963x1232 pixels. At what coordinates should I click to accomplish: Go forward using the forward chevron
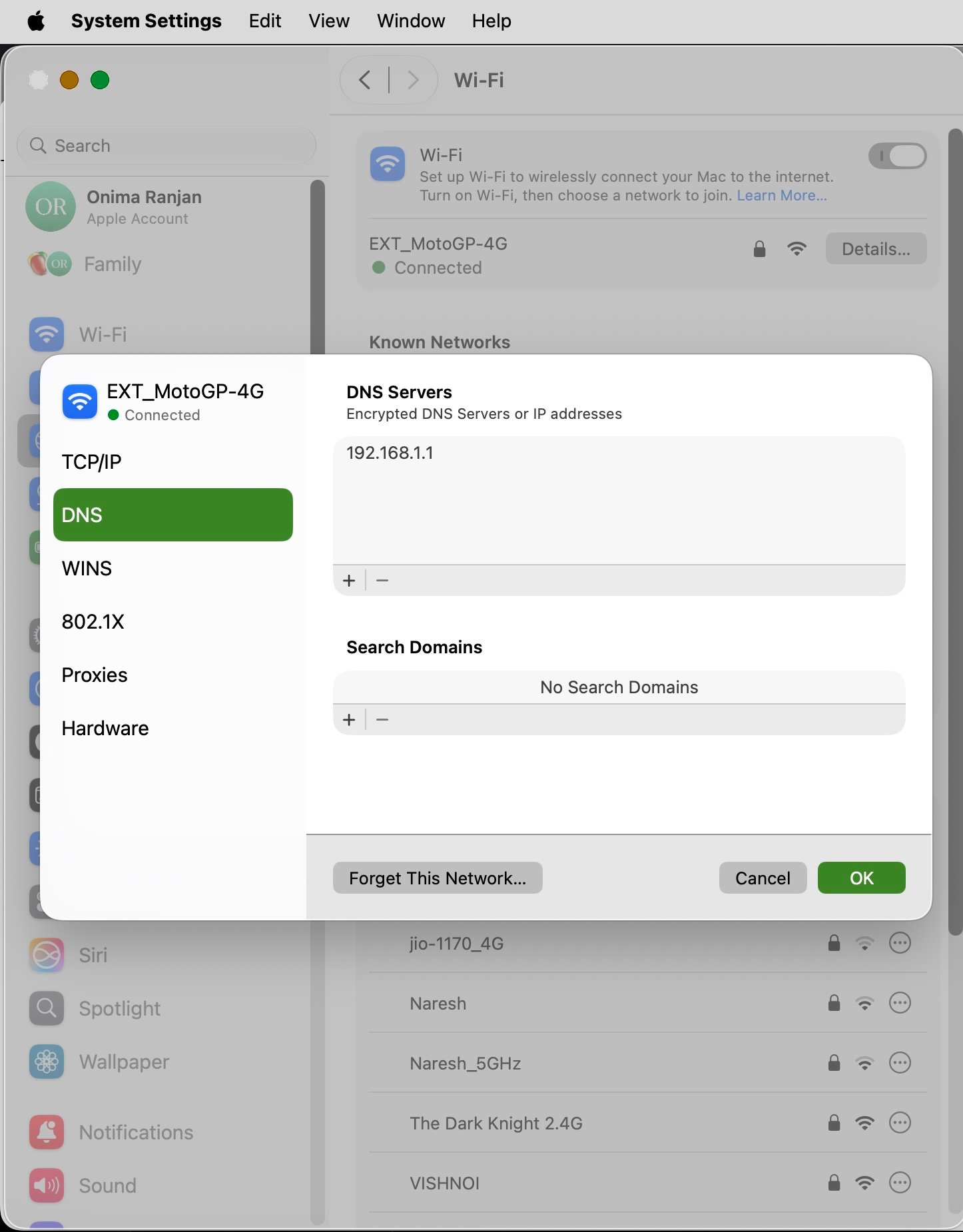click(x=413, y=81)
